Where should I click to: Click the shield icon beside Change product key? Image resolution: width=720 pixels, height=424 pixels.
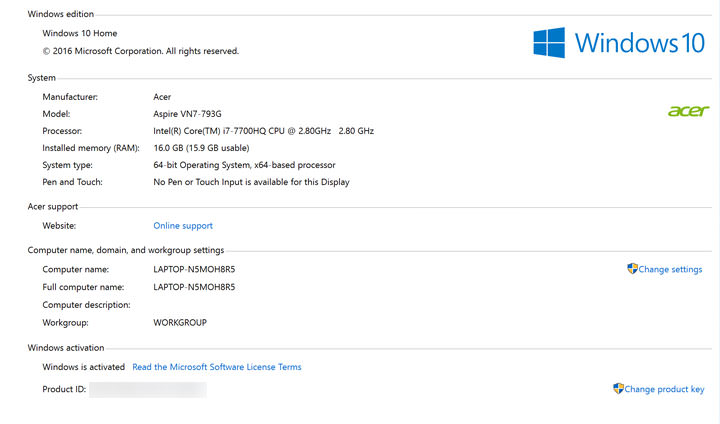619,389
